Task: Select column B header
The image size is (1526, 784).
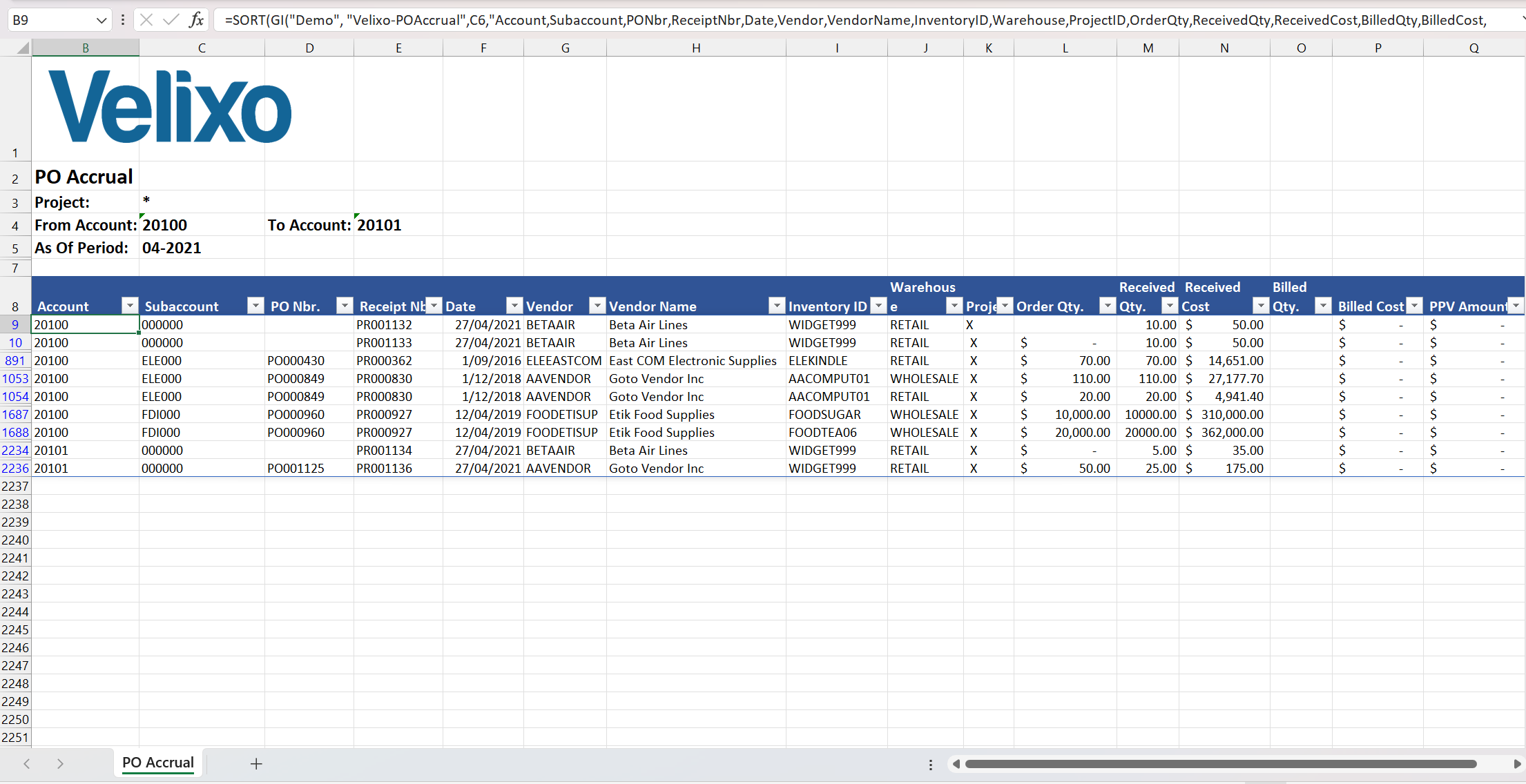Action: pos(86,48)
